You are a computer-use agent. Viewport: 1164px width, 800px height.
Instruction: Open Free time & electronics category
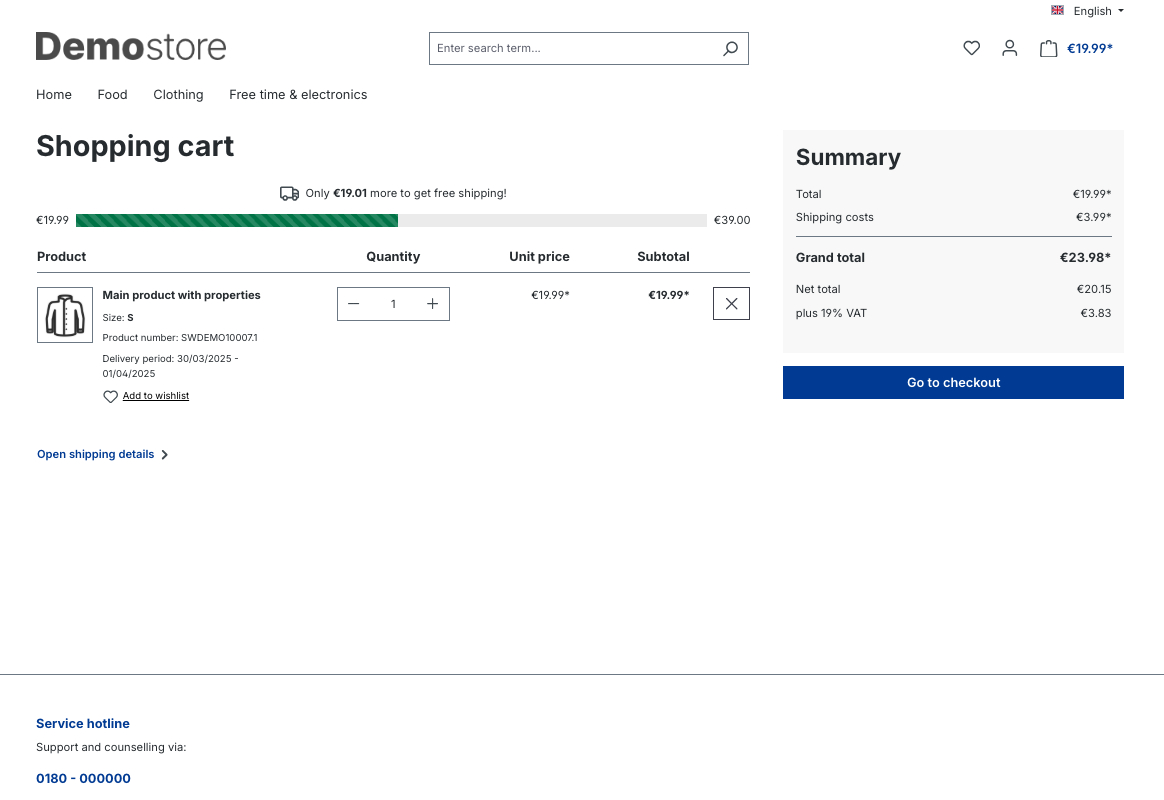click(x=298, y=95)
